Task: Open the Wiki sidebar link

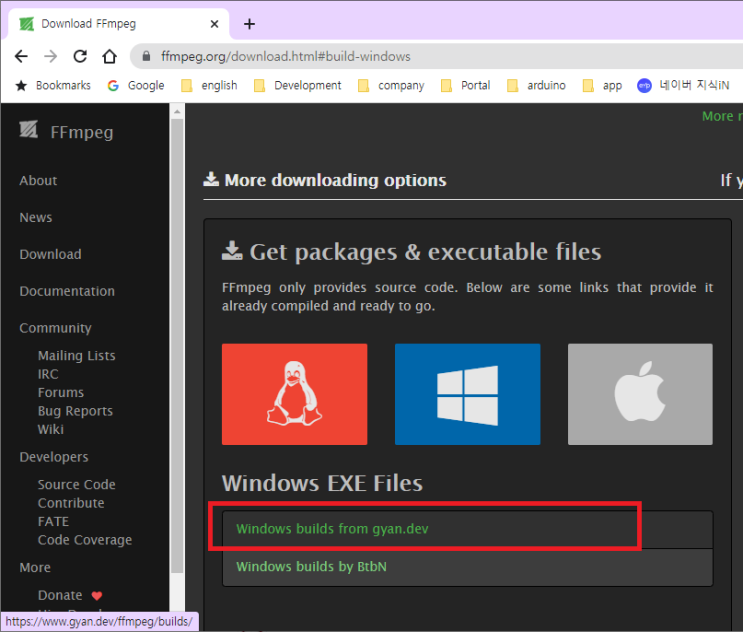Action: [x=51, y=429]
